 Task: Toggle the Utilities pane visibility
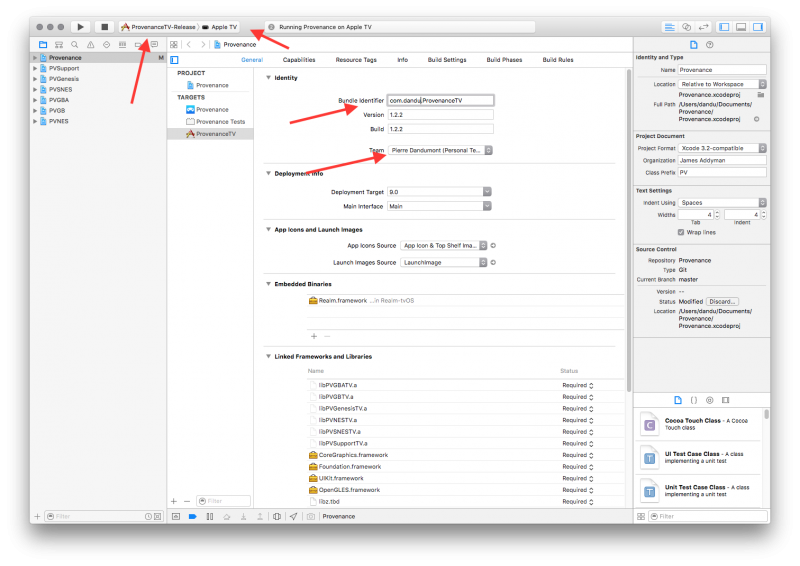[x=758, y=27]
